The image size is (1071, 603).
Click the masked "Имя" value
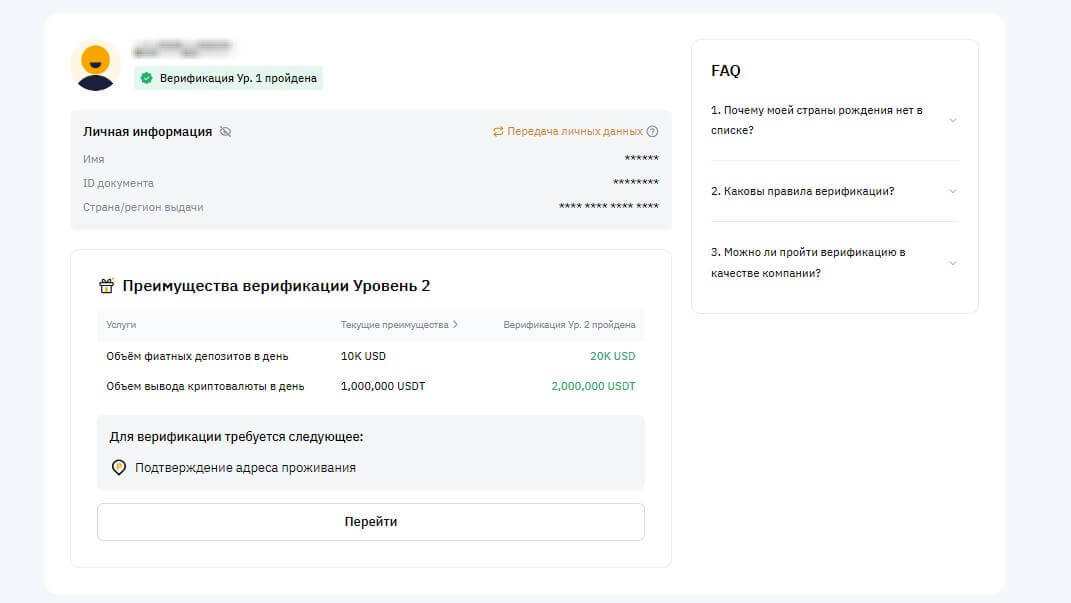click(641, 159)
